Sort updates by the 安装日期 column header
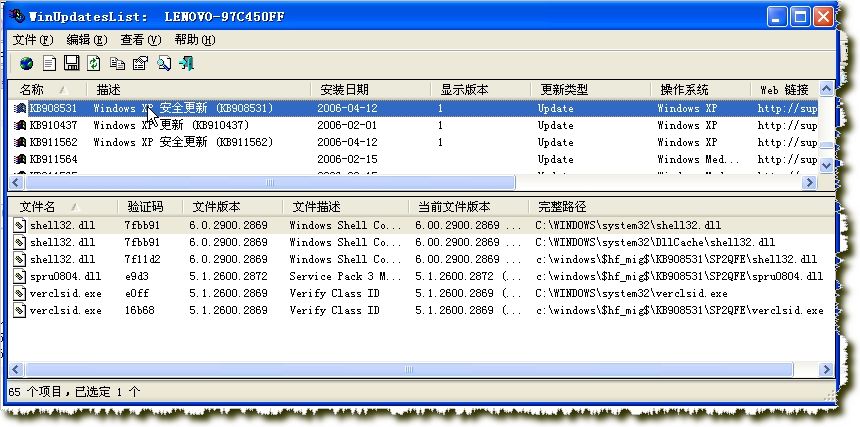 371,89
